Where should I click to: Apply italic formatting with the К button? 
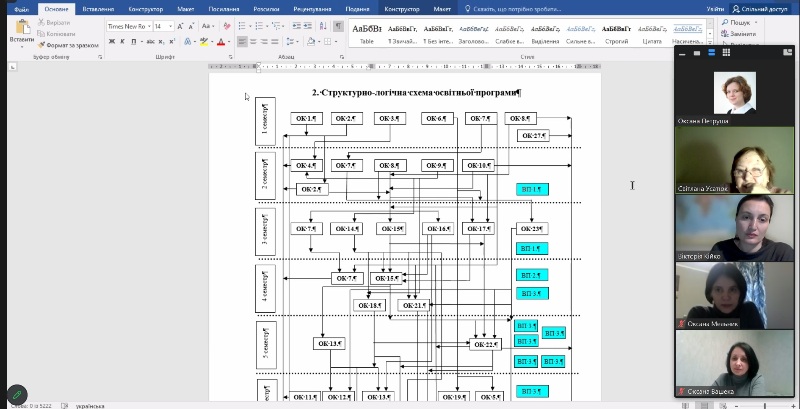click(121, 42)
